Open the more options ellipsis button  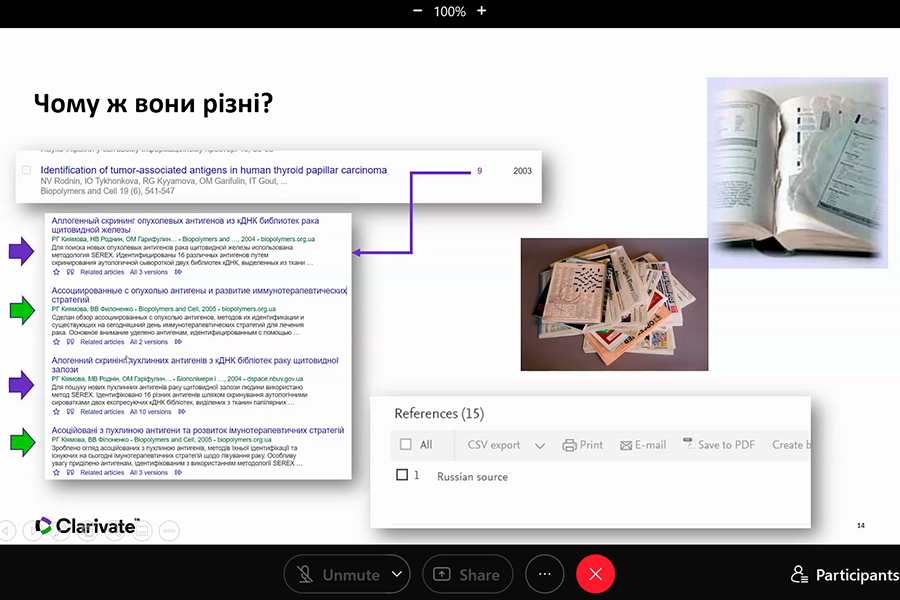pyautogui.click(x=545, y=574)
